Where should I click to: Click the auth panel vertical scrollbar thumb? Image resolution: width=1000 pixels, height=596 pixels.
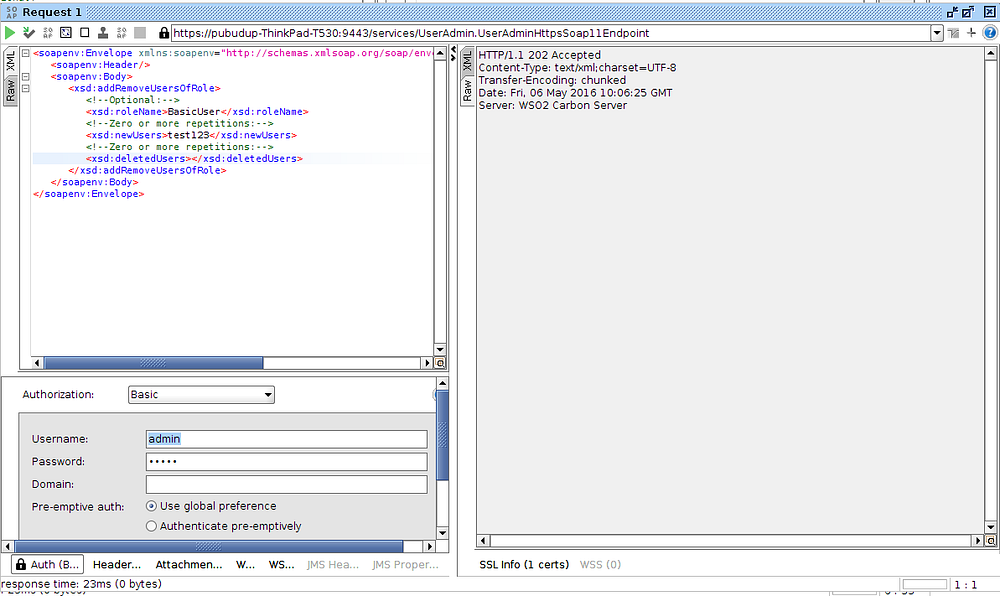(443, 435)
